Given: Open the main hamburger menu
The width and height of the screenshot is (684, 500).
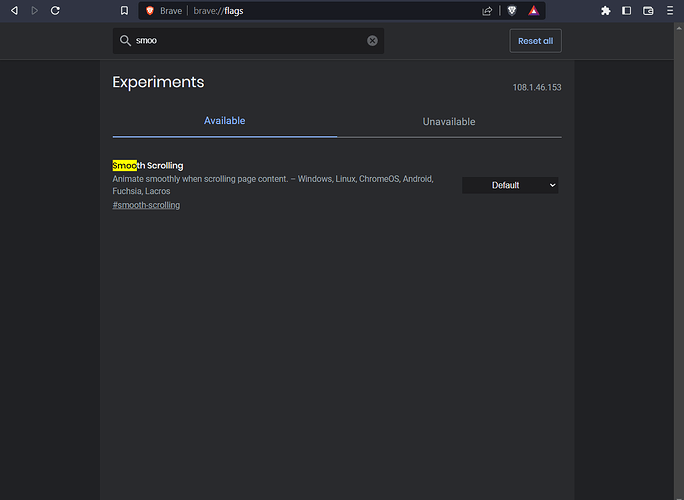Looking at the screenshot, I should click(x=670, y=10).
